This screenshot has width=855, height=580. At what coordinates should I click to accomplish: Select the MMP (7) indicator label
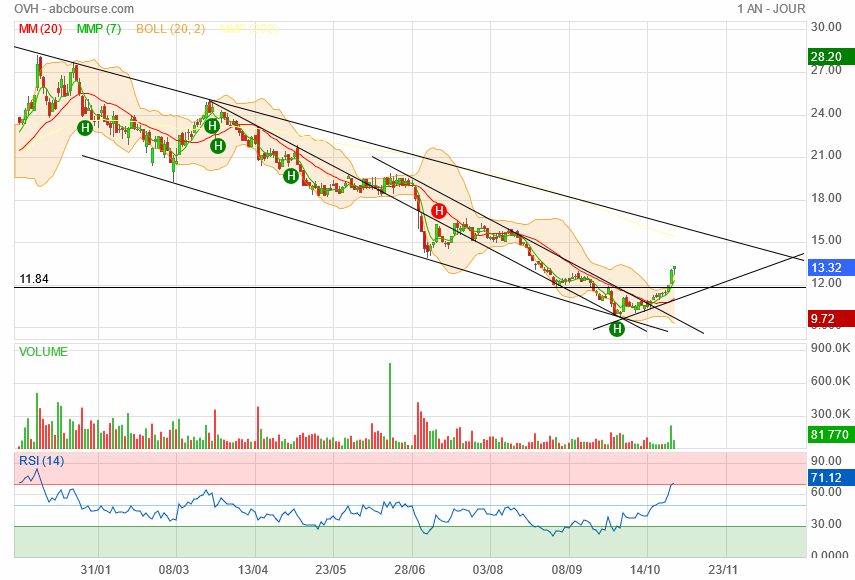point(99,29)
